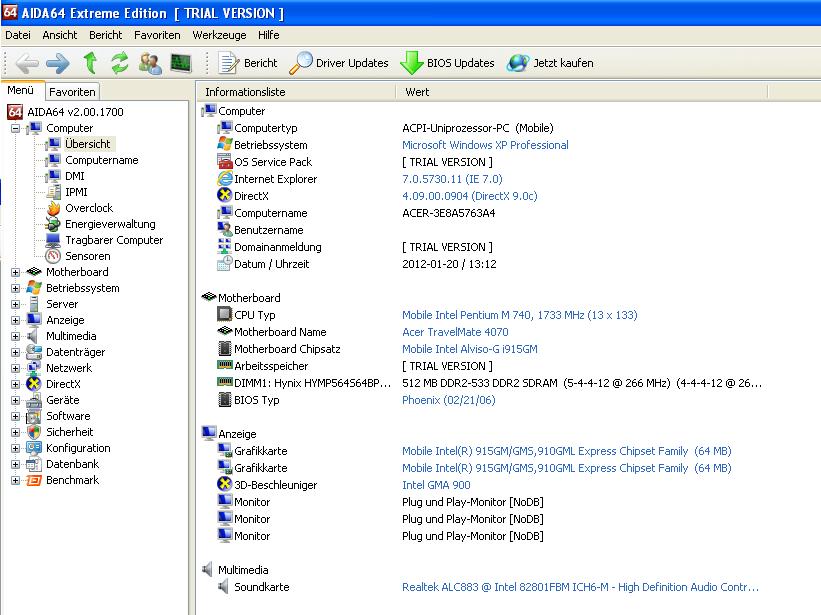Image resolution: width=821 pixels, height=615 pixels.
Task: Open the 7.0.5730.11 (IE 7.0) link
Action: [452, 179]
